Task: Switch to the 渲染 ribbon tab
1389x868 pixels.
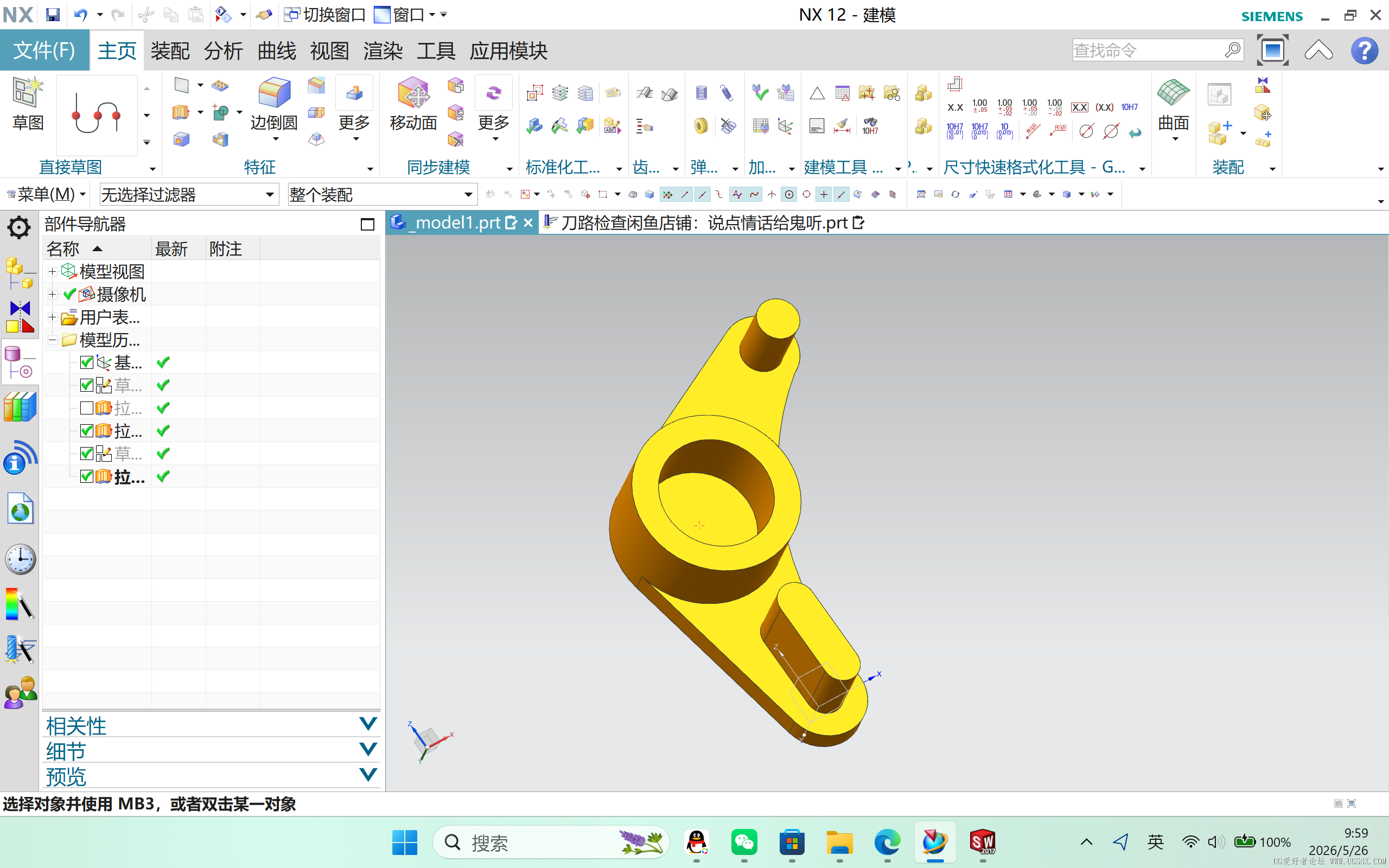Action: 383,50
